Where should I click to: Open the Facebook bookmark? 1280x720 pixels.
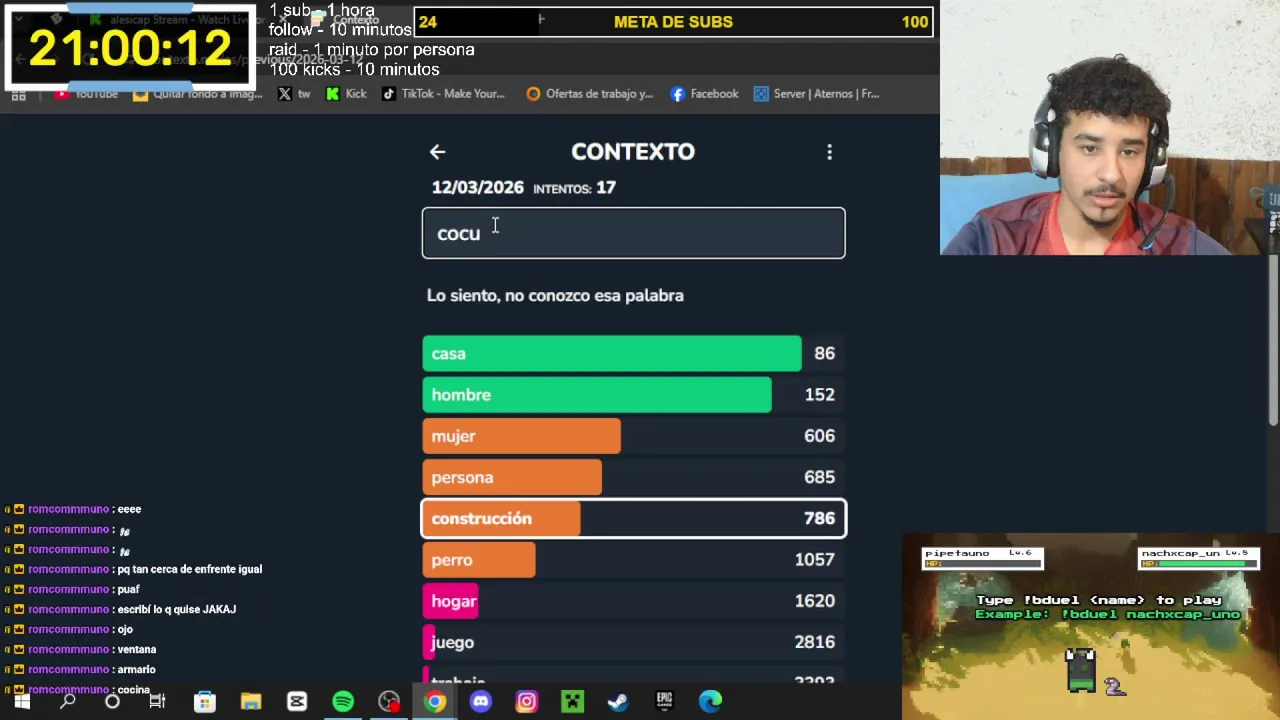[x=704, y=94]
